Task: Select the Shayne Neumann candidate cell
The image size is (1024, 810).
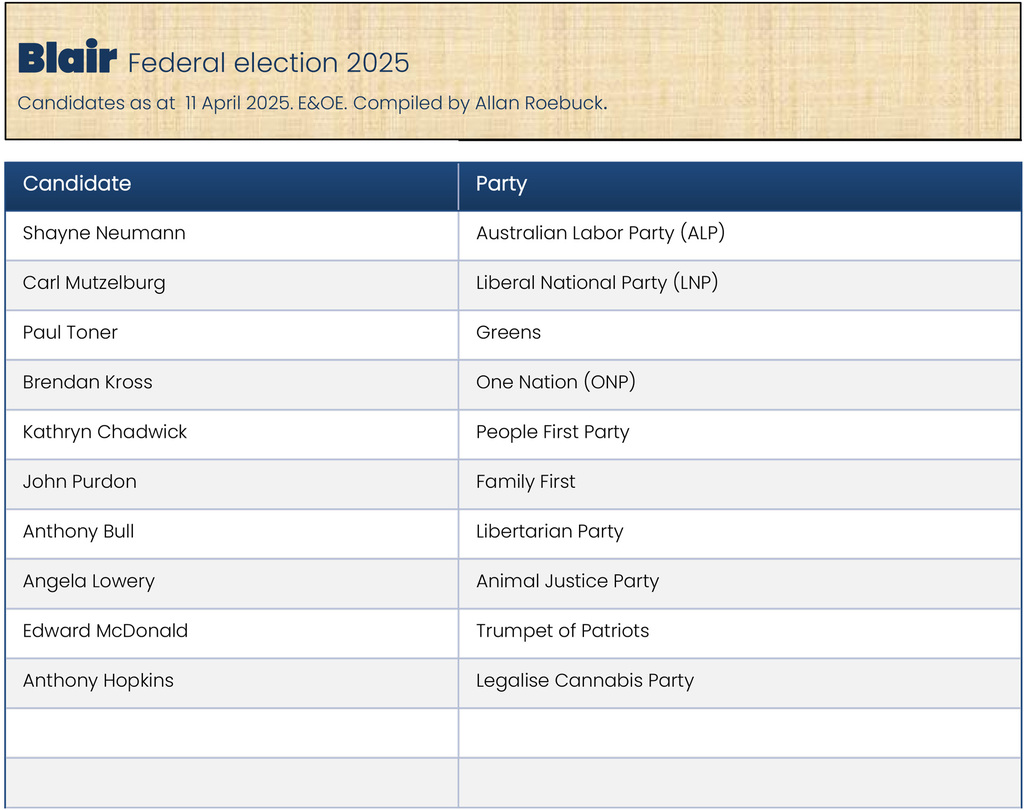Action: (104, 234)
